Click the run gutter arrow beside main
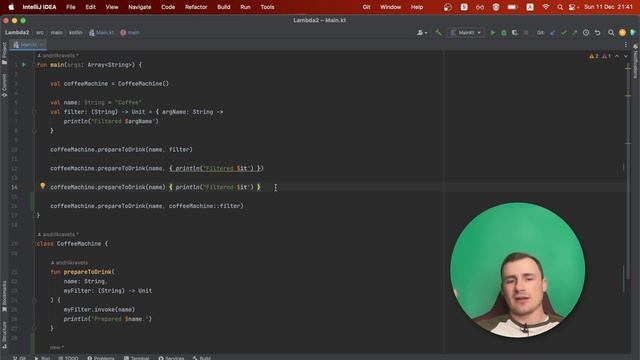The height and width of the screenshot is (360, 640). pyautogui.click(x=24, y=64)
